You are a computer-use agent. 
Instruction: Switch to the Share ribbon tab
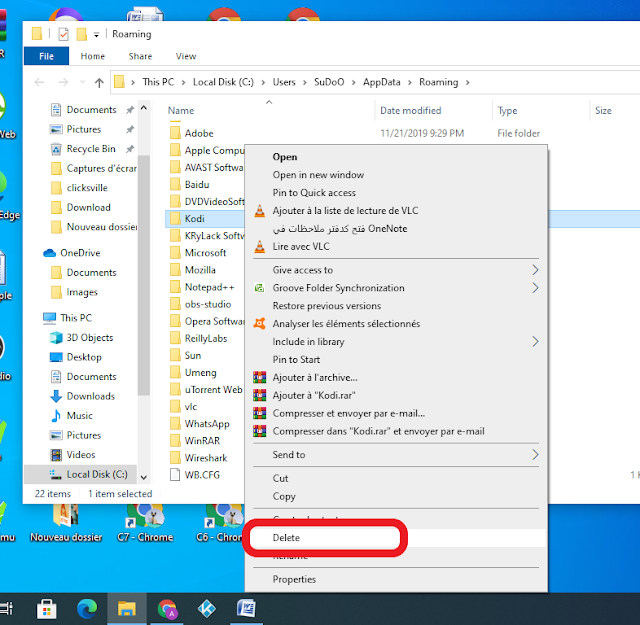[140, 56]
